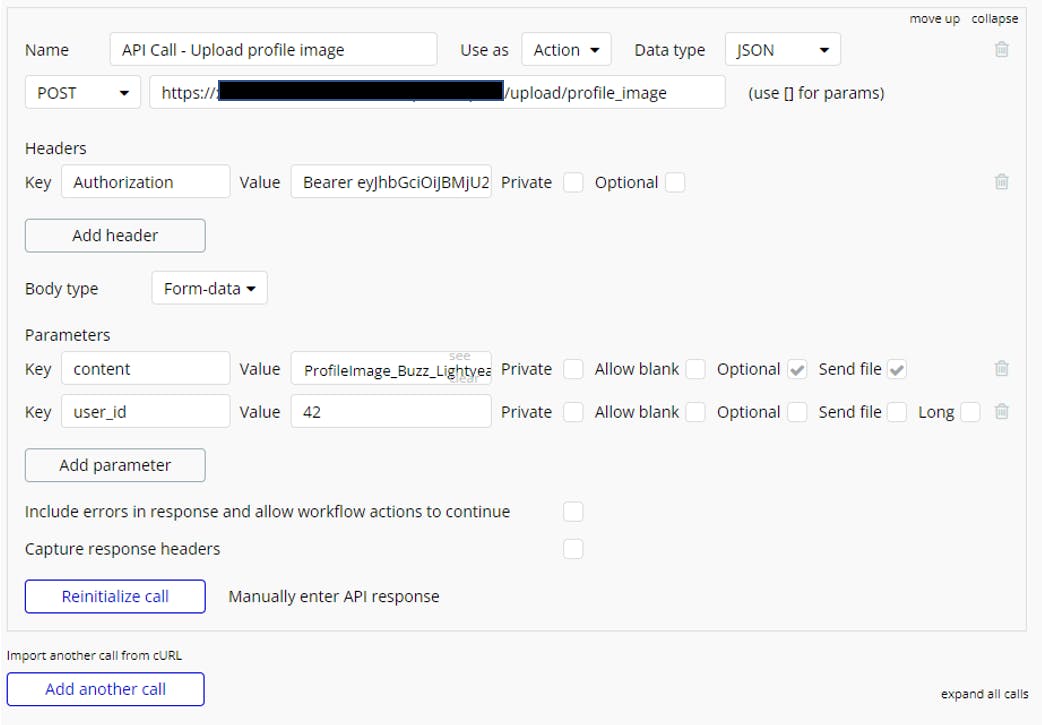Toggle Private checkbox for Authorization header

coord(573,182)
